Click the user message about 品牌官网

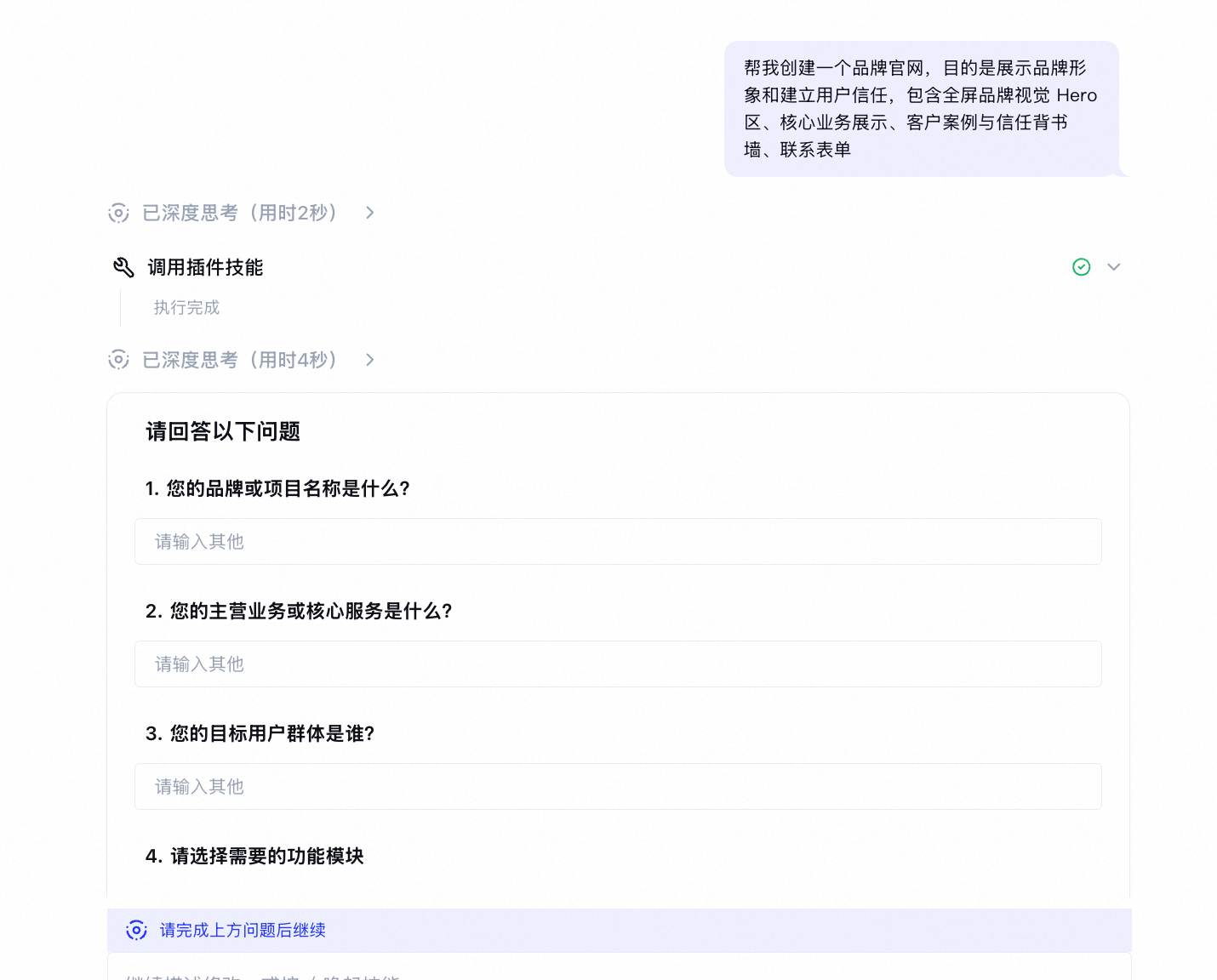[x=922, y=109]
